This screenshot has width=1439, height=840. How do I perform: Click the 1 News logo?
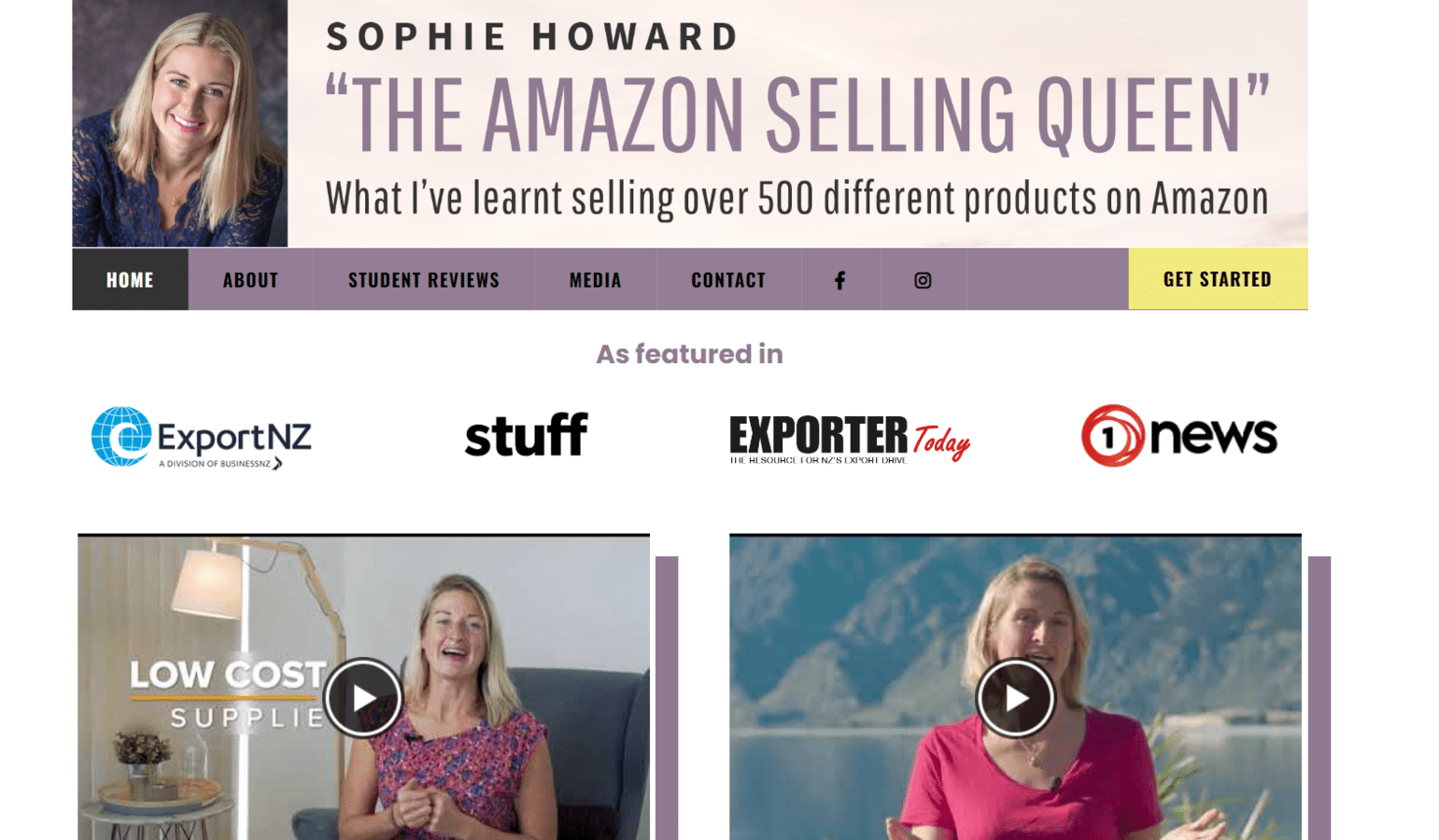click(1178, 436)
